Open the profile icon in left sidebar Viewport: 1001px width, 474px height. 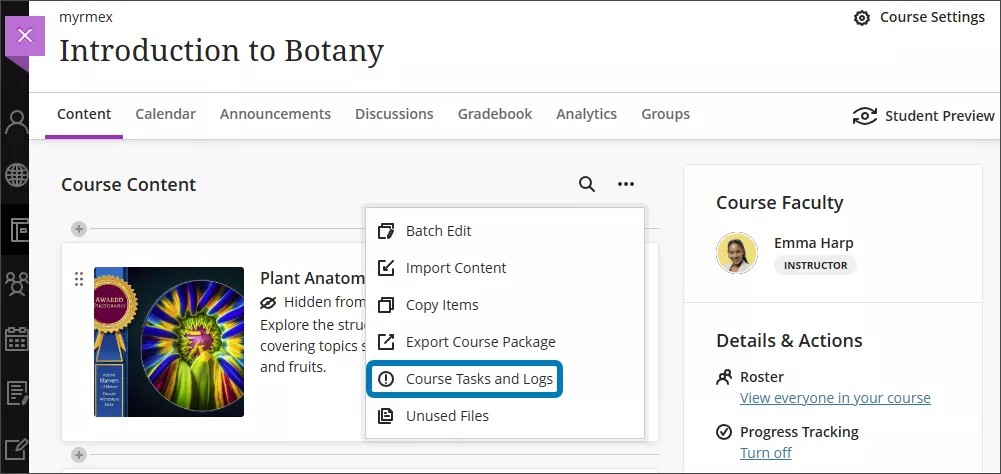click(17, 123)
